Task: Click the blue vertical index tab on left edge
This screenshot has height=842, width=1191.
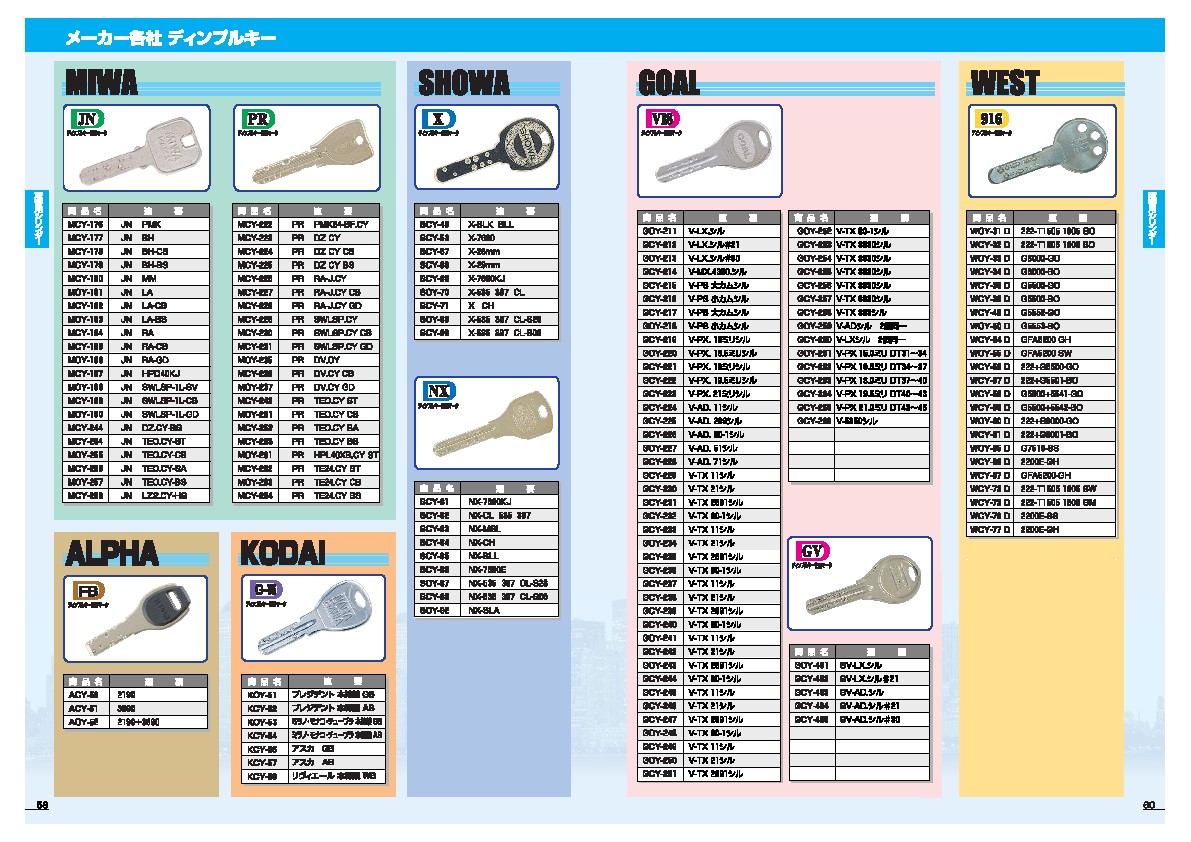Action: (x=37, y=219)
